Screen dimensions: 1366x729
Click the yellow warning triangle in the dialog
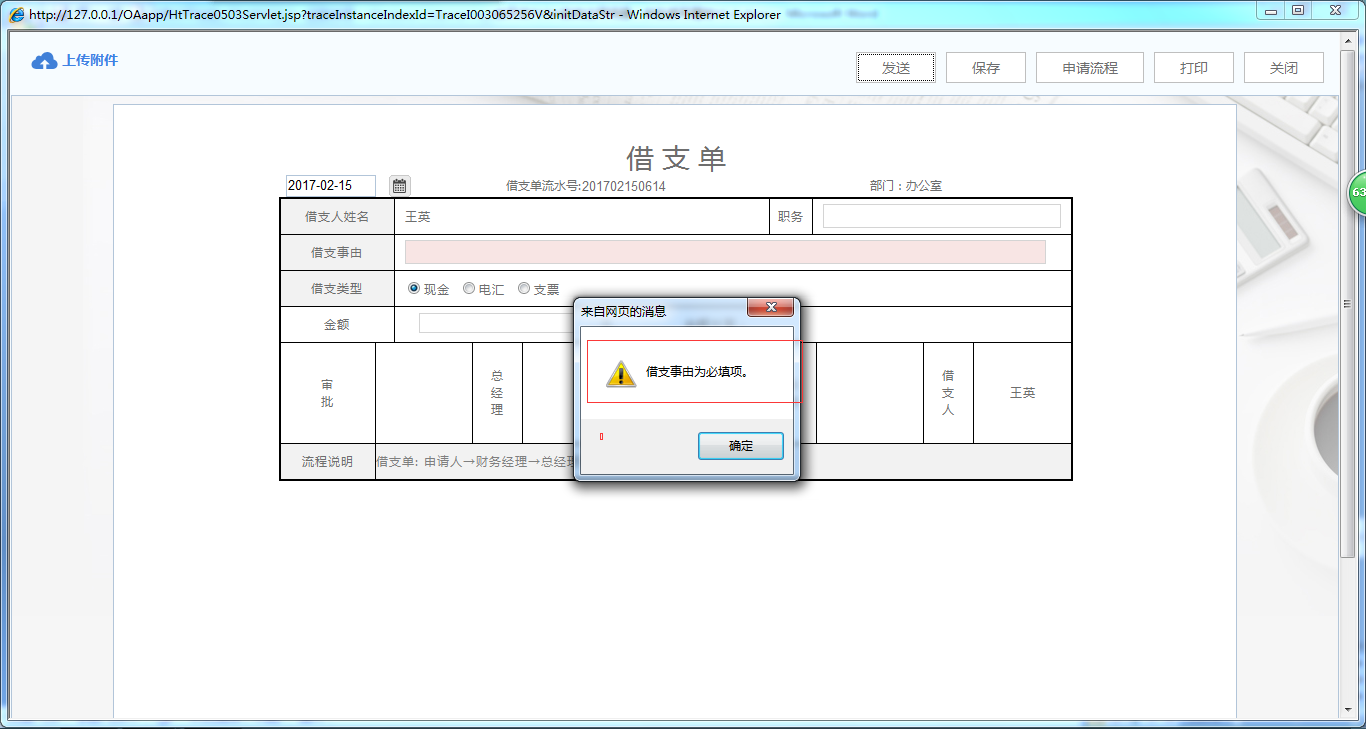[622, 373]
